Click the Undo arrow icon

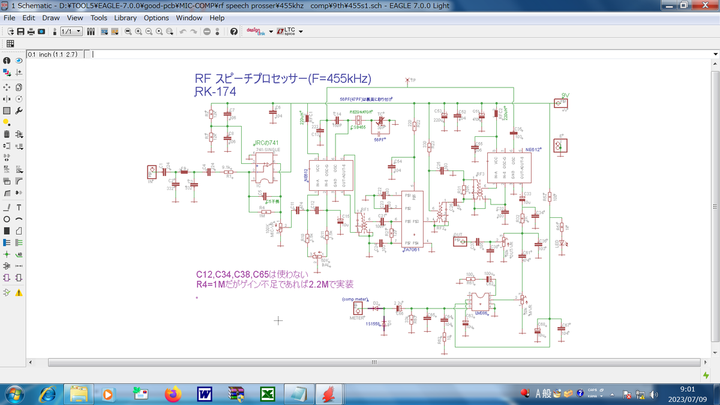(x=182, y=32)
